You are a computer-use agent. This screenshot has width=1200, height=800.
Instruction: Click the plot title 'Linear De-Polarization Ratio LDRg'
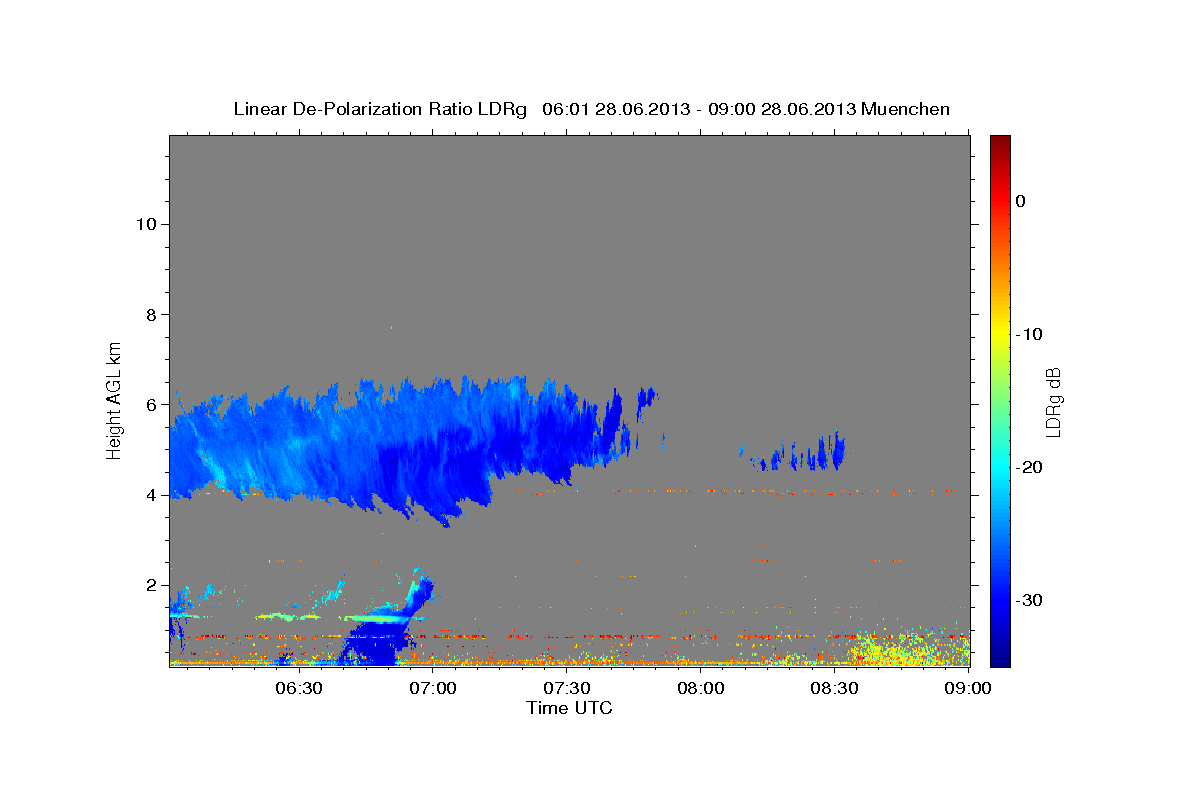pos(380,109)
